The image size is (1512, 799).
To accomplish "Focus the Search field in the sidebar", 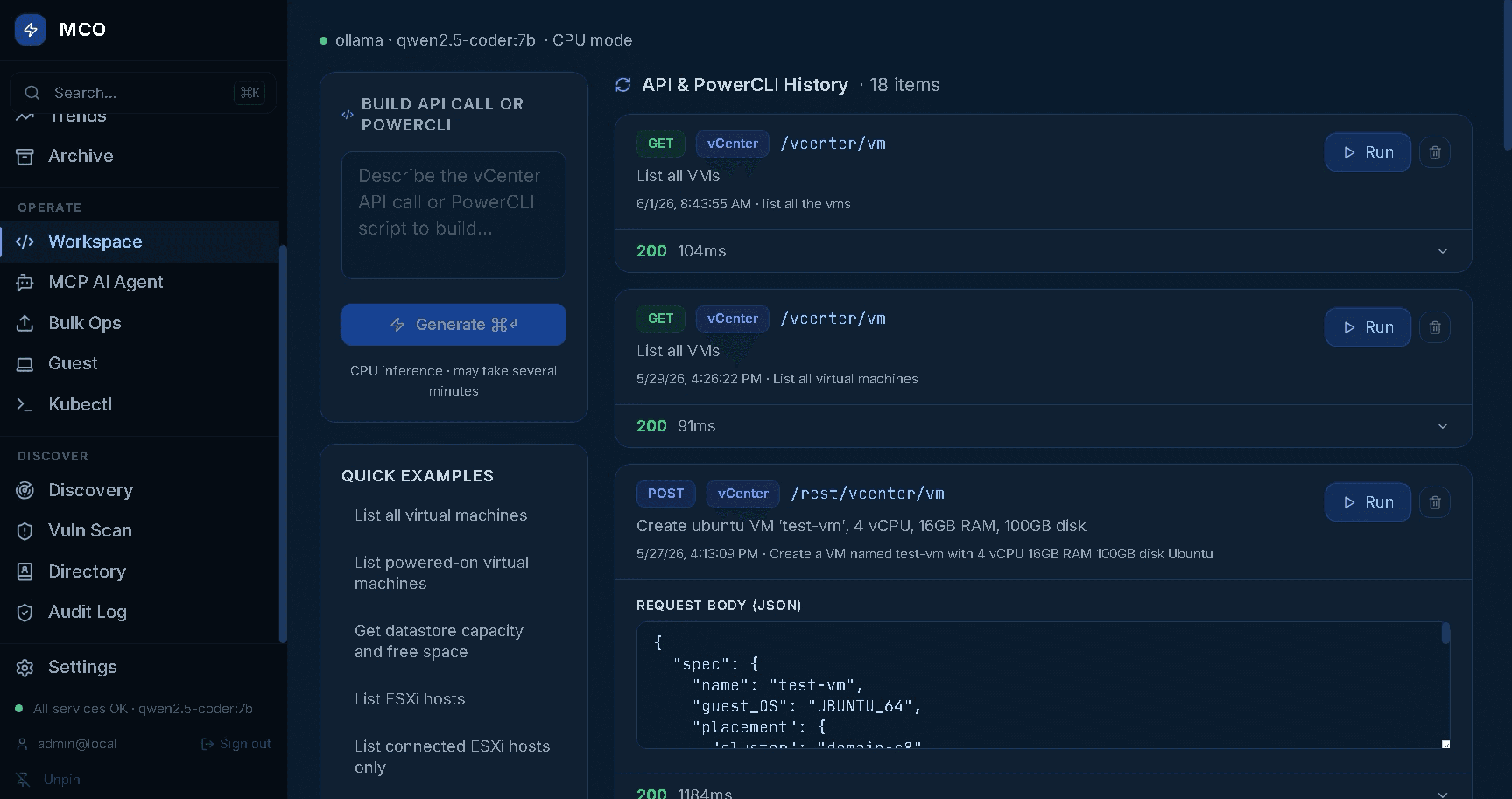I will coord(143,93).
